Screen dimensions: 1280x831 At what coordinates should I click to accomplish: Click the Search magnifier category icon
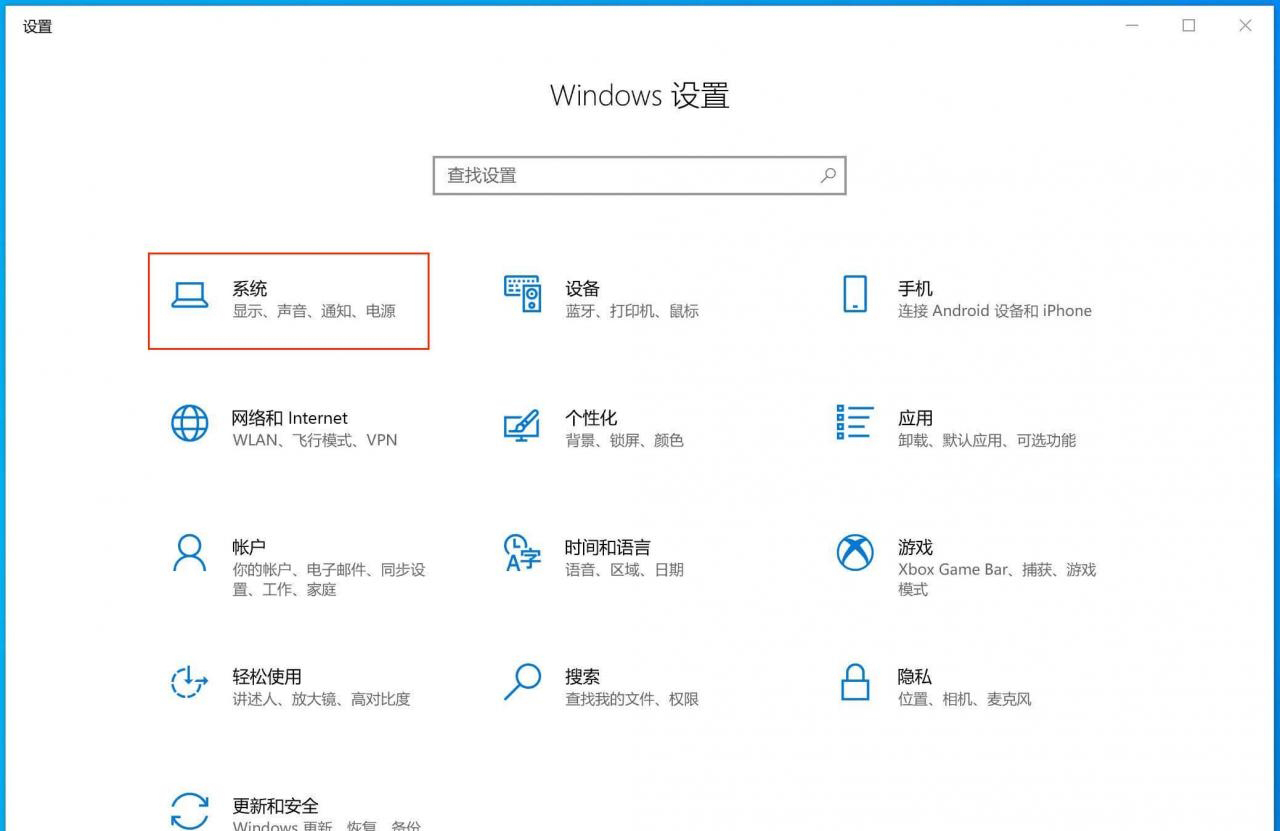[522, 682]
